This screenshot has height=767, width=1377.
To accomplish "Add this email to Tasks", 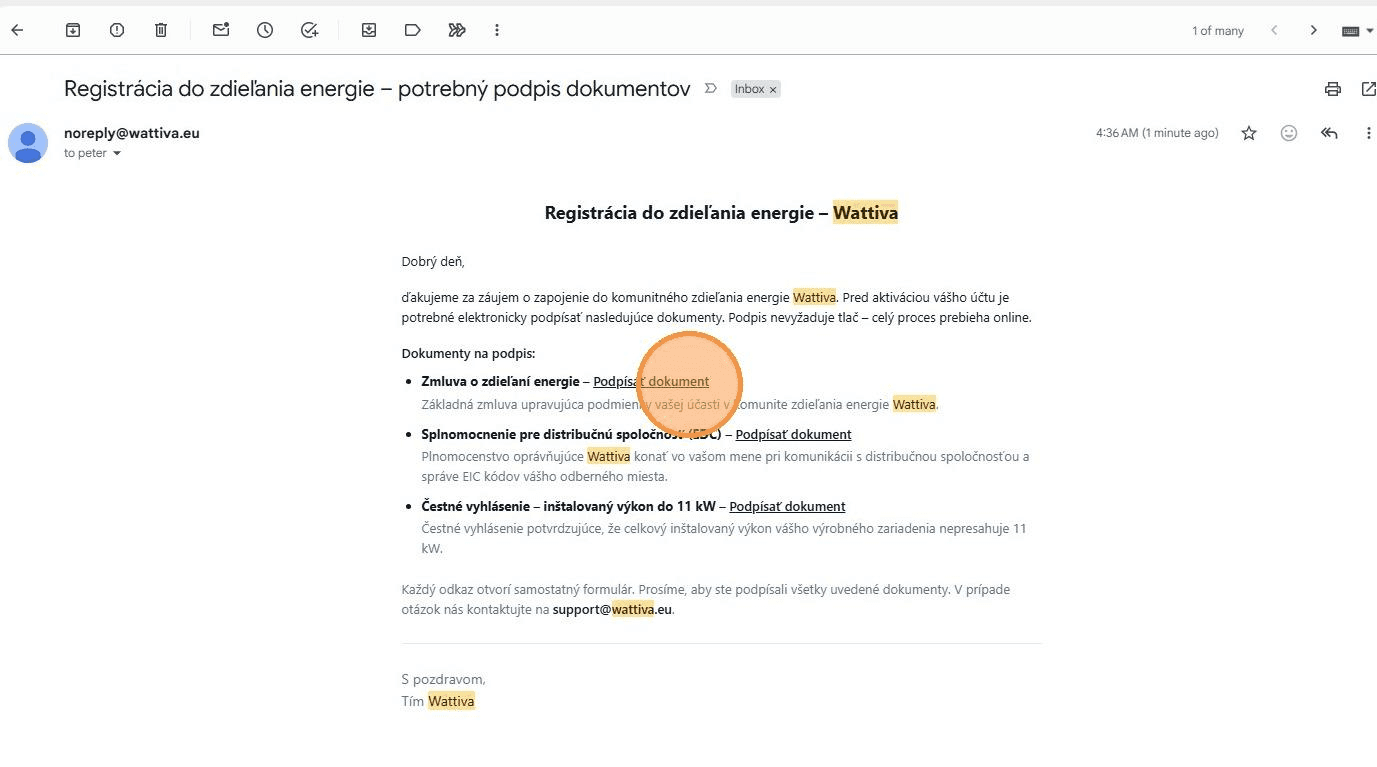I will coord(309,30).
